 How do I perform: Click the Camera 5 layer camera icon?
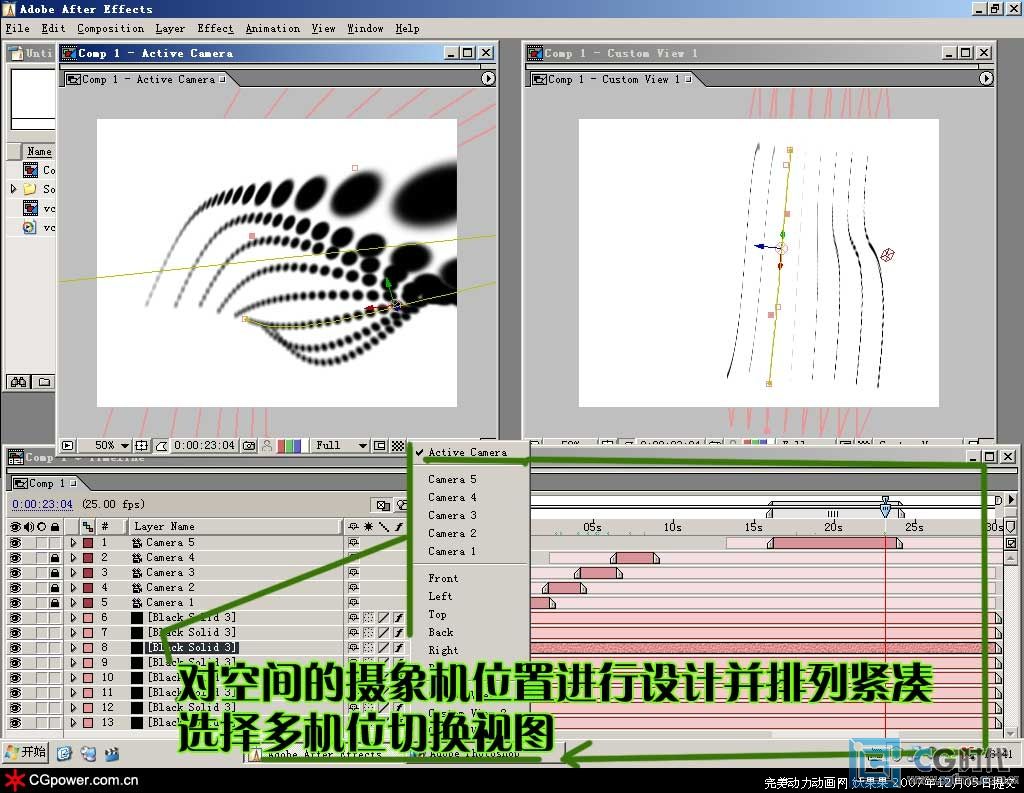(x=137, y=542)
